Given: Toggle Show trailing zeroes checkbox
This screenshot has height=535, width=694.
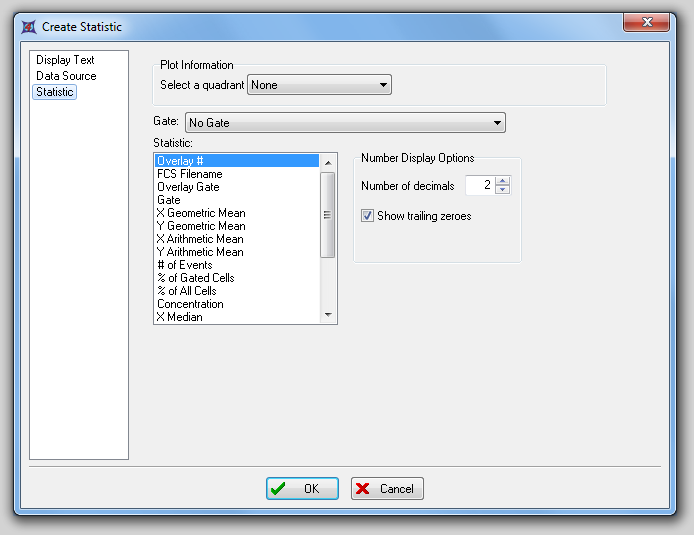Looking at the screenshot, I should pos(368,216).
